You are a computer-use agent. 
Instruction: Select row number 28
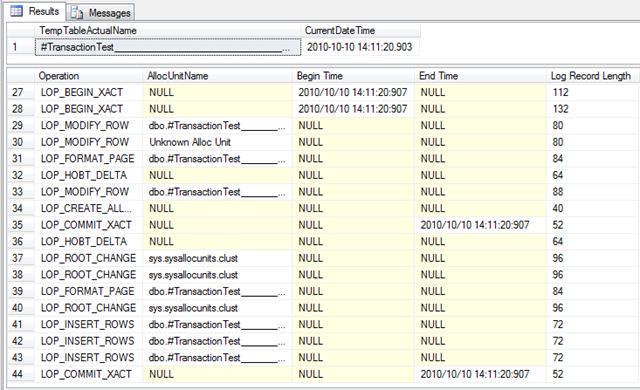pos(21,109)
